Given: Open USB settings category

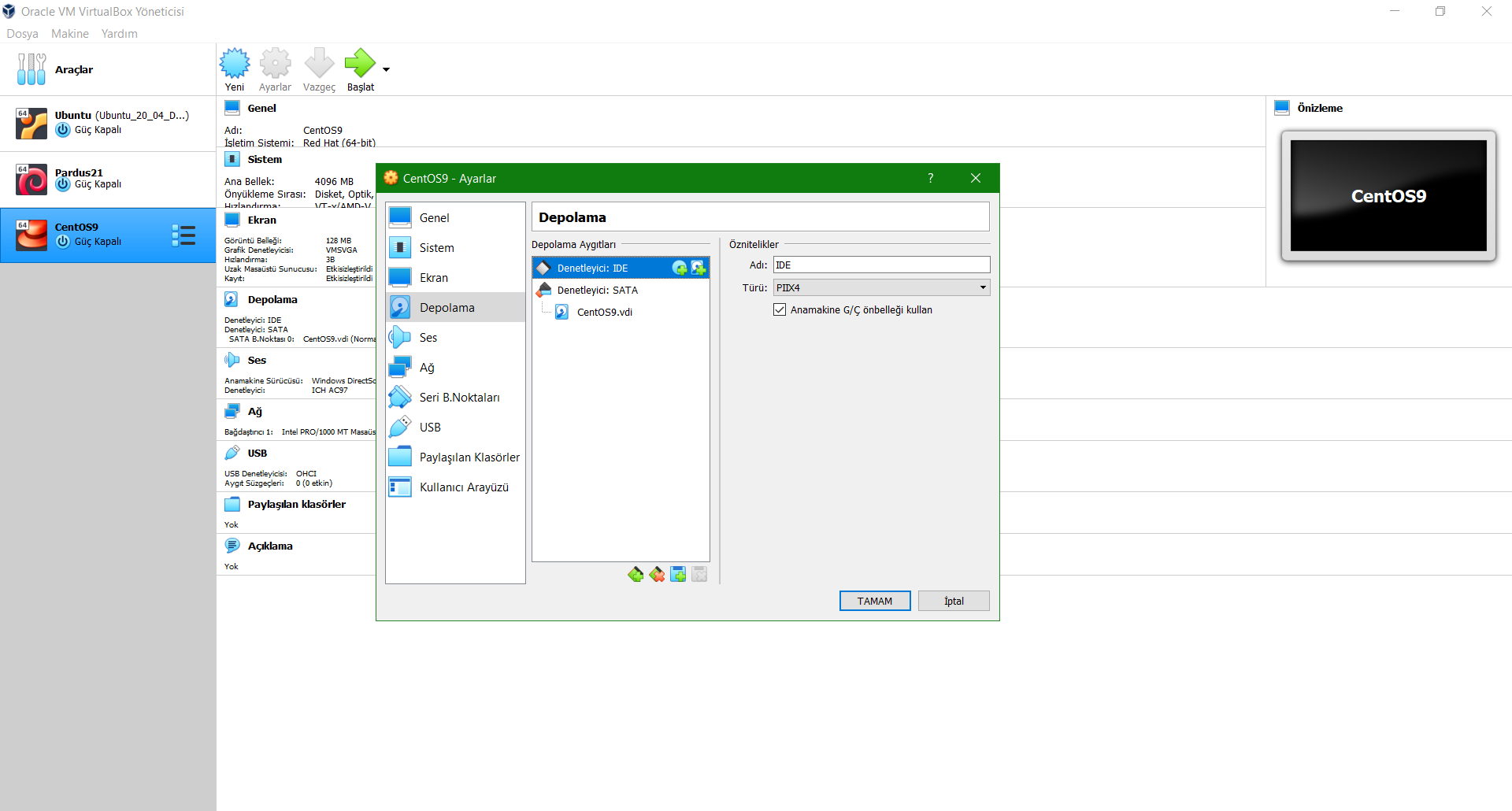Looking at the screenshot, I should [455, 428].
